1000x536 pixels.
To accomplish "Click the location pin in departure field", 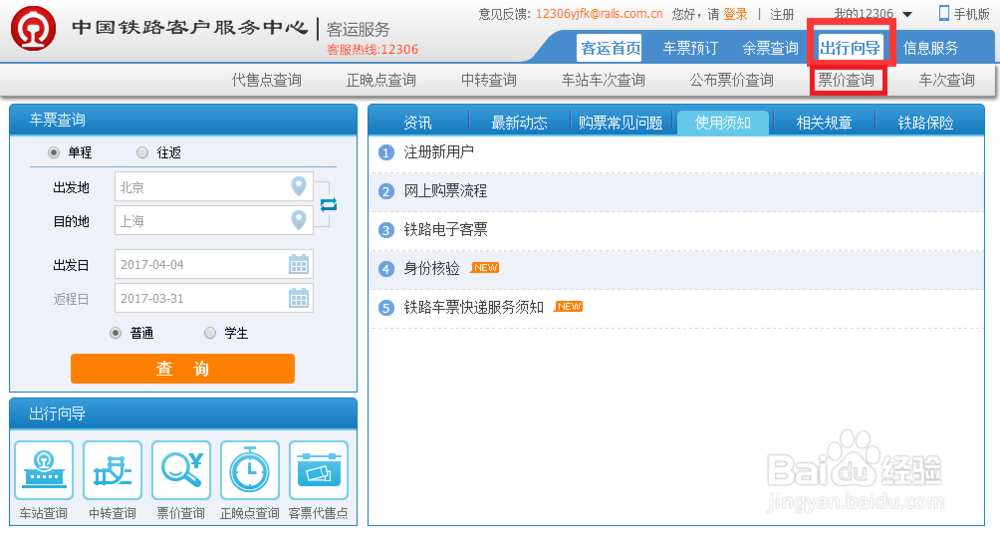I will pyautogui.click(x=298, y=186).
